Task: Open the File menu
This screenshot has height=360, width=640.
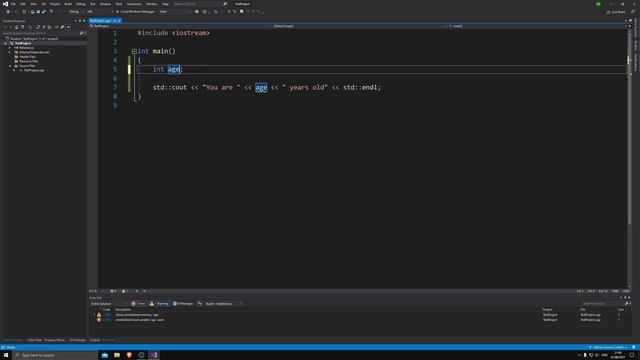Action: click(x=13, y=4)
